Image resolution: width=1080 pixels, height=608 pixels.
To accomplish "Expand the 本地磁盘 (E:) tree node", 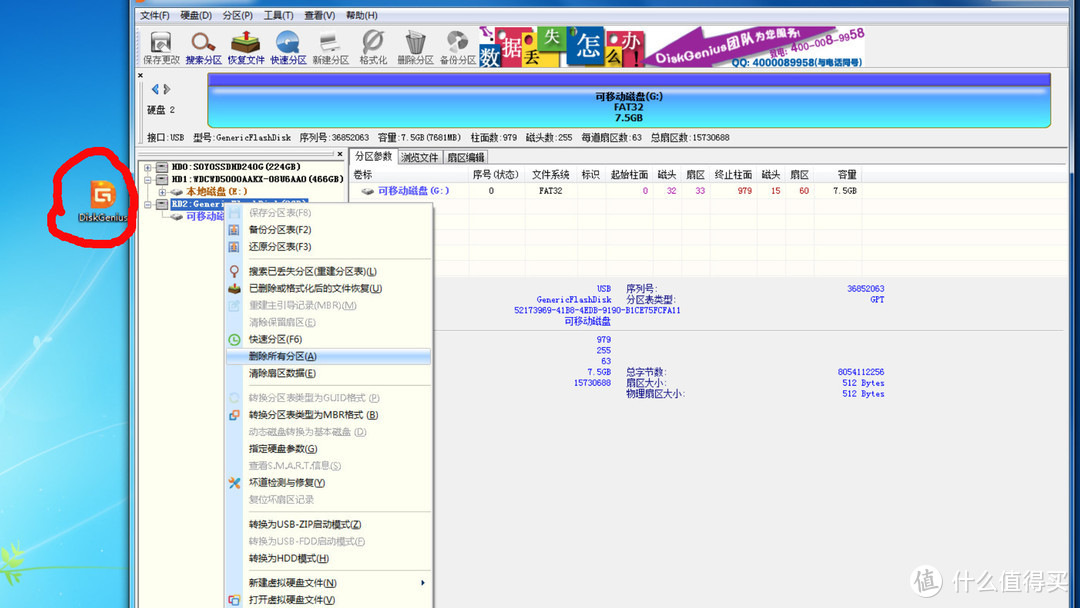I will pos(161,191).
